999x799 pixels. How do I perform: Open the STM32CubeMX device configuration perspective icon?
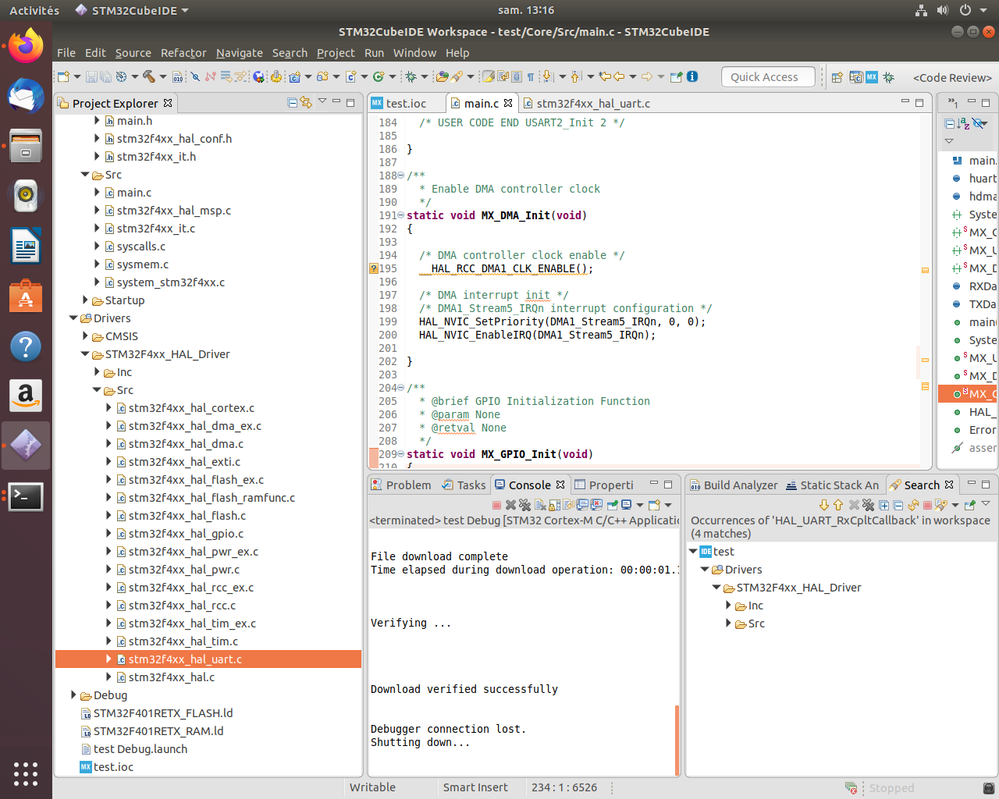coord(872,77)
